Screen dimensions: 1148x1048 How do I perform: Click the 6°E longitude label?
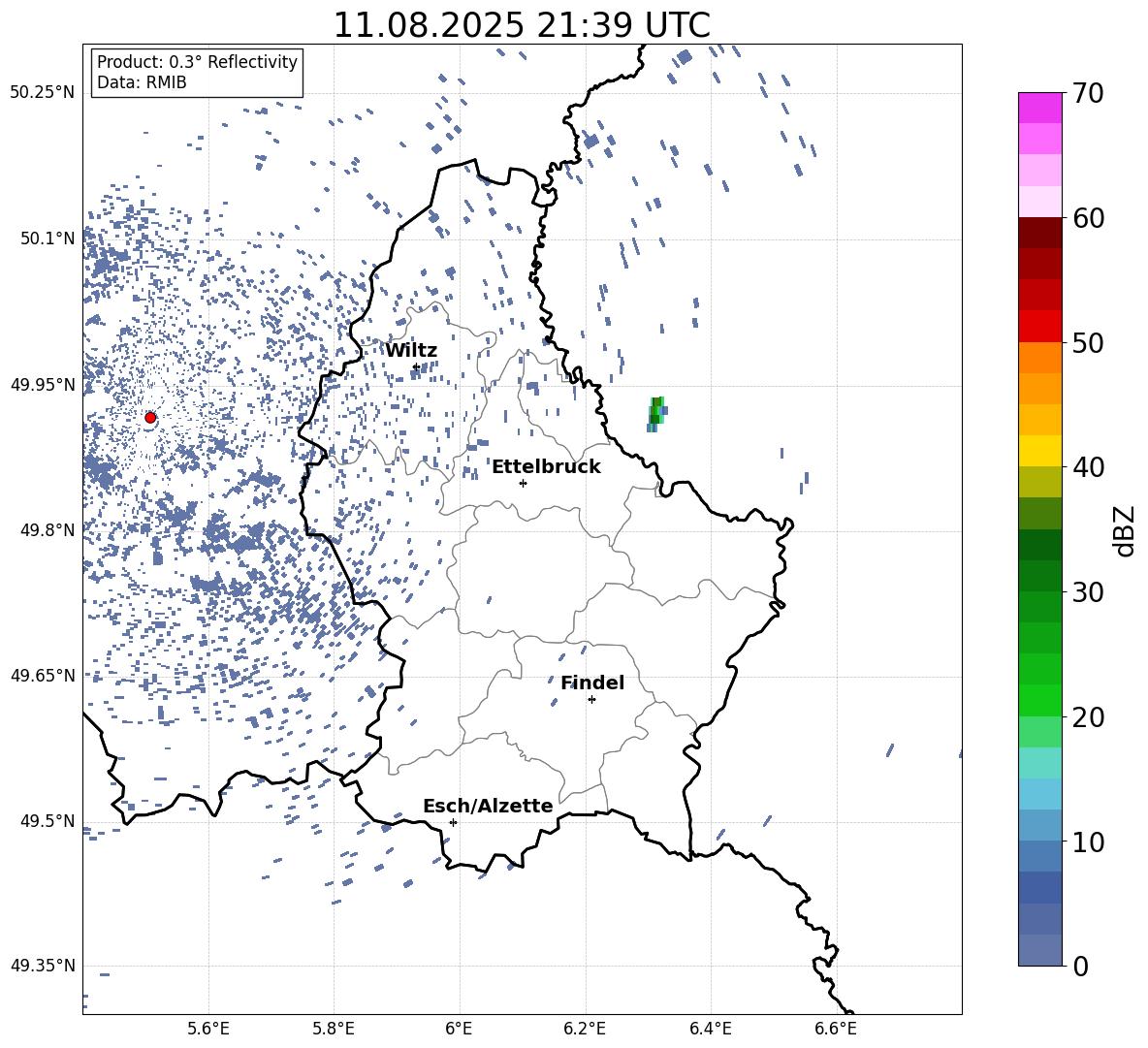[459, 1029]
